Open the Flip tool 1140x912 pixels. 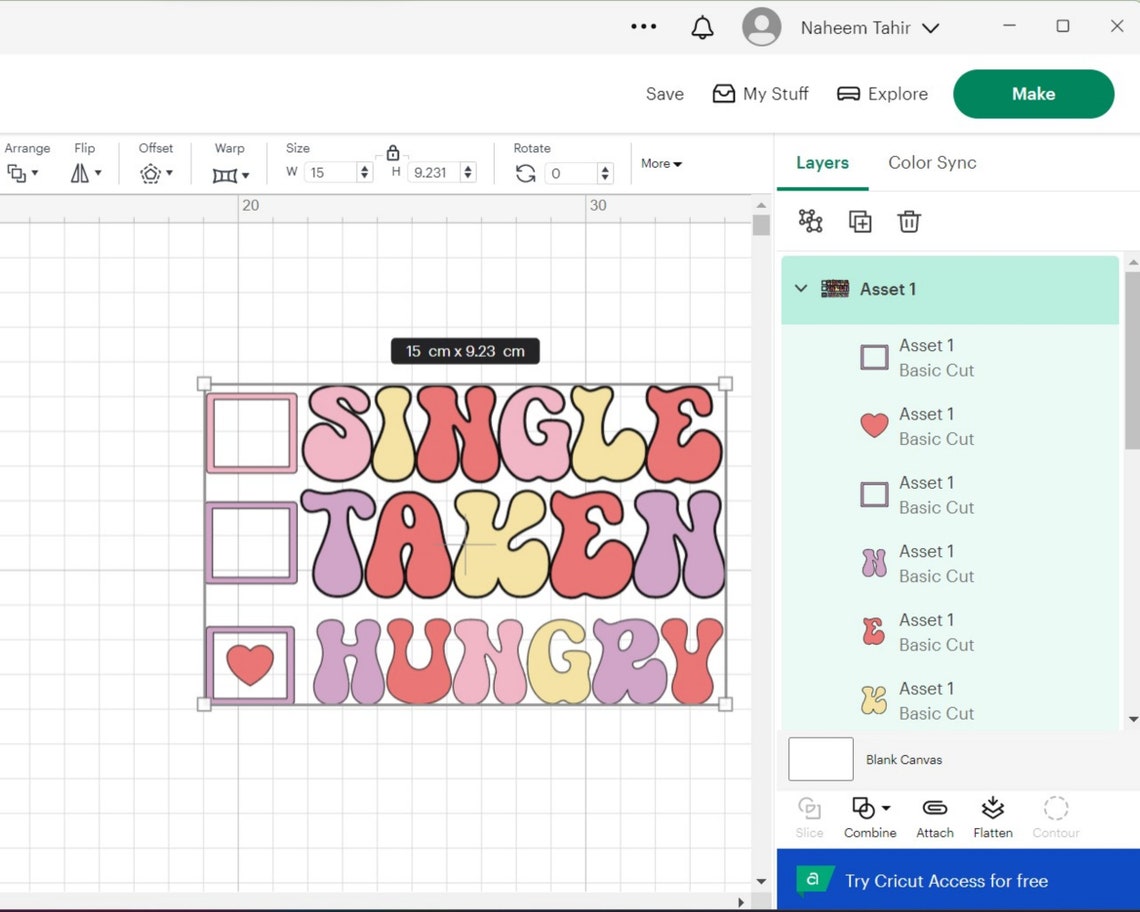click(85, 173)
